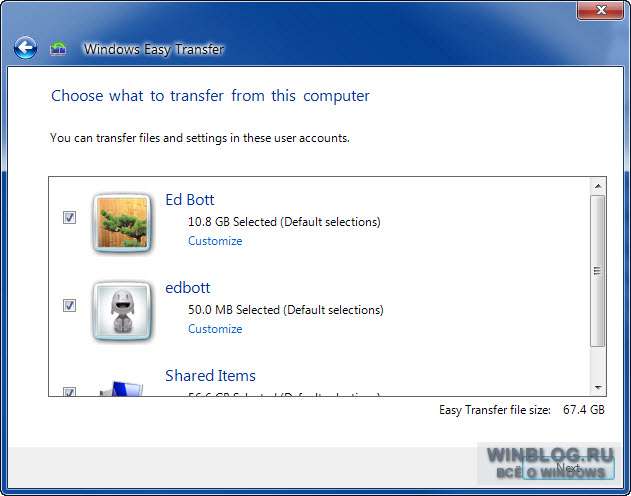Click the Ed Bott account name
Image resolution: width=631 pixels, height=496 pixels.
point(190,200)
